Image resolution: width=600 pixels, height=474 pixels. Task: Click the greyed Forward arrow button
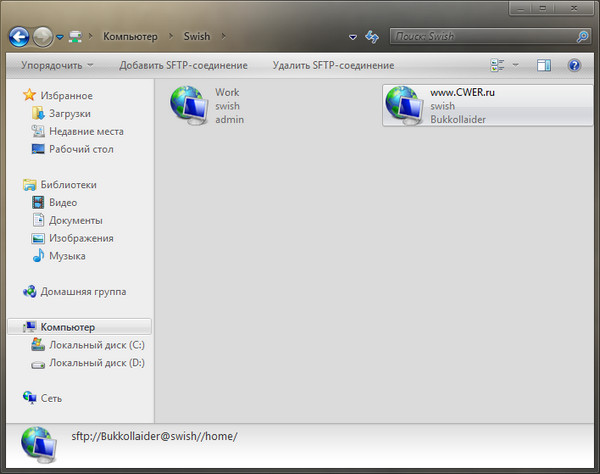[42, 37]
